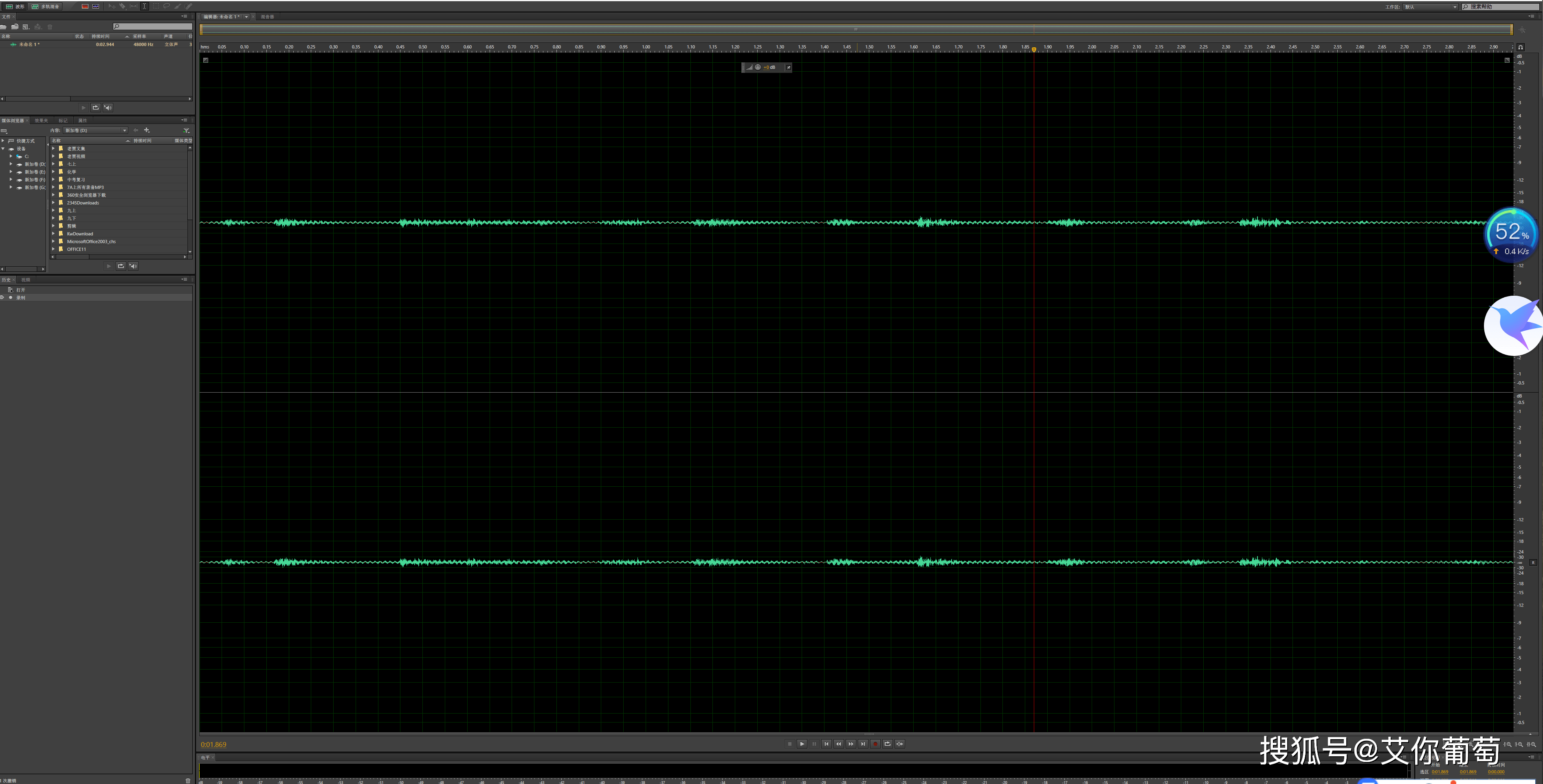Switch to the 媒体浏览器 tab

point(13,121)
